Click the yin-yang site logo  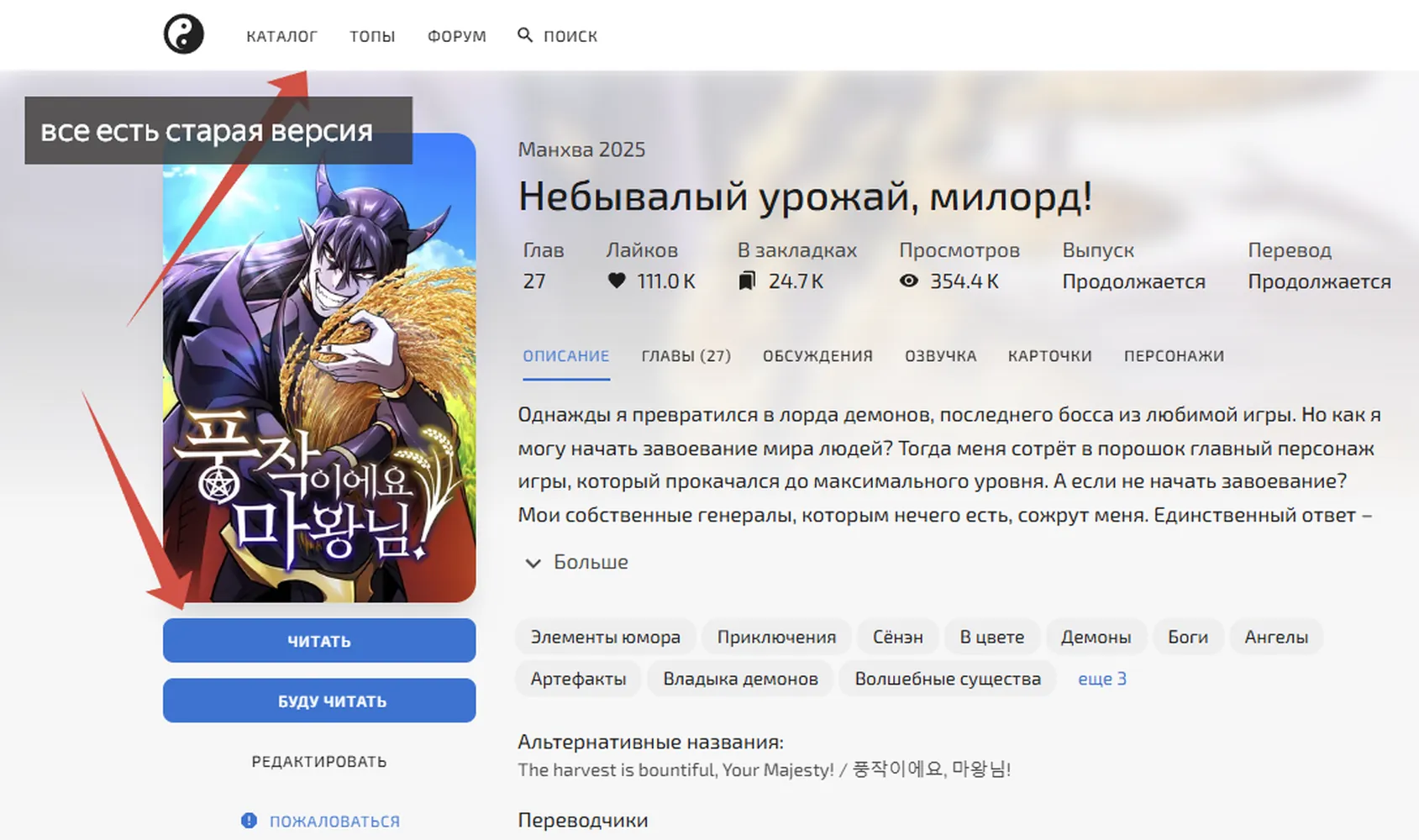(x=183, y=34)
